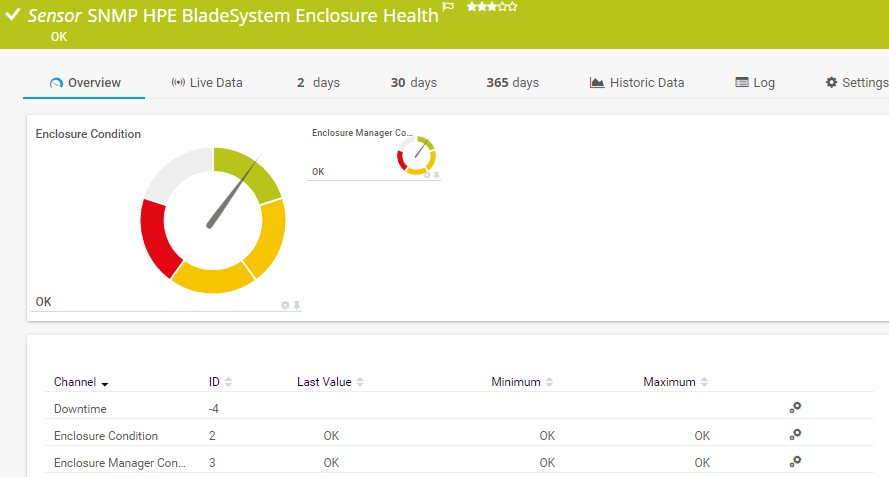Screen dimensions: 889x477
Task: Set sensor priority using the star rating
Action: tap(491, 7)
